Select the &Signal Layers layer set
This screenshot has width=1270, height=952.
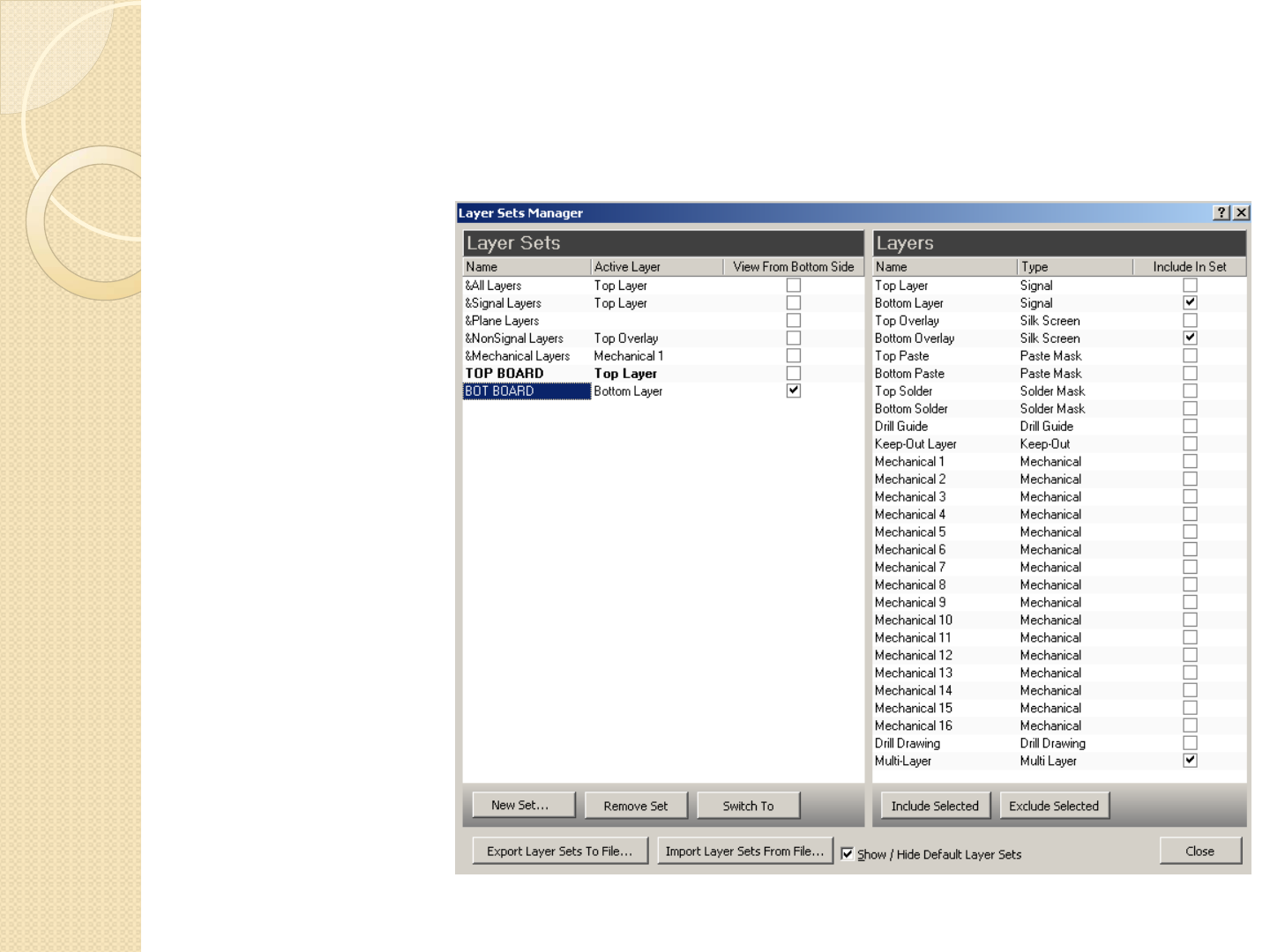[503, 303]
